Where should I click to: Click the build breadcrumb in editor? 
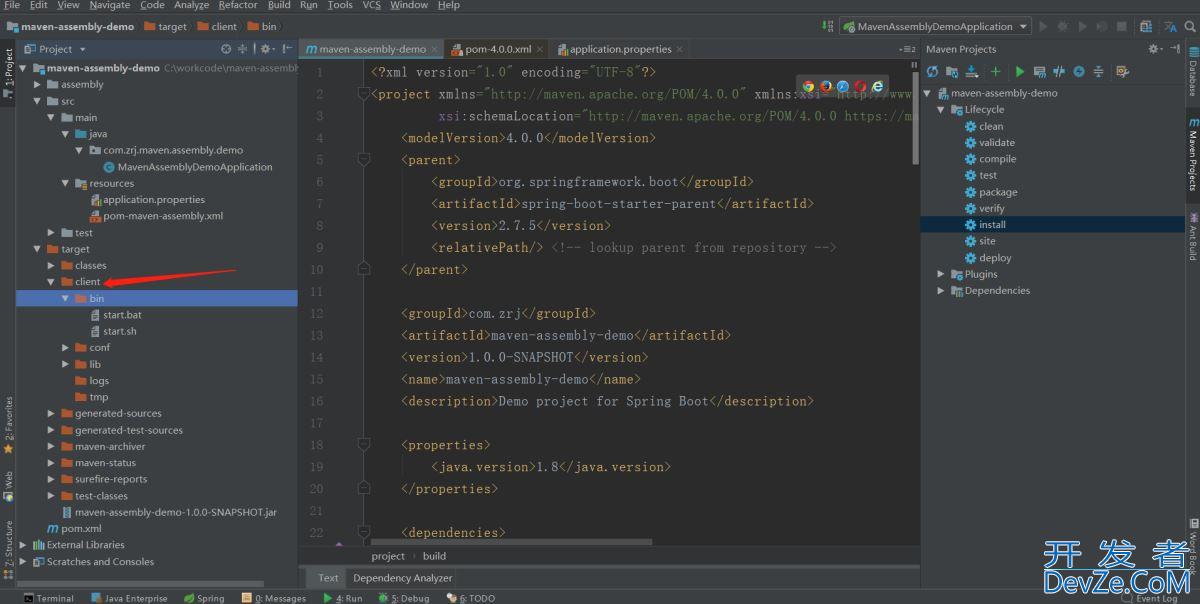(434, 556)
